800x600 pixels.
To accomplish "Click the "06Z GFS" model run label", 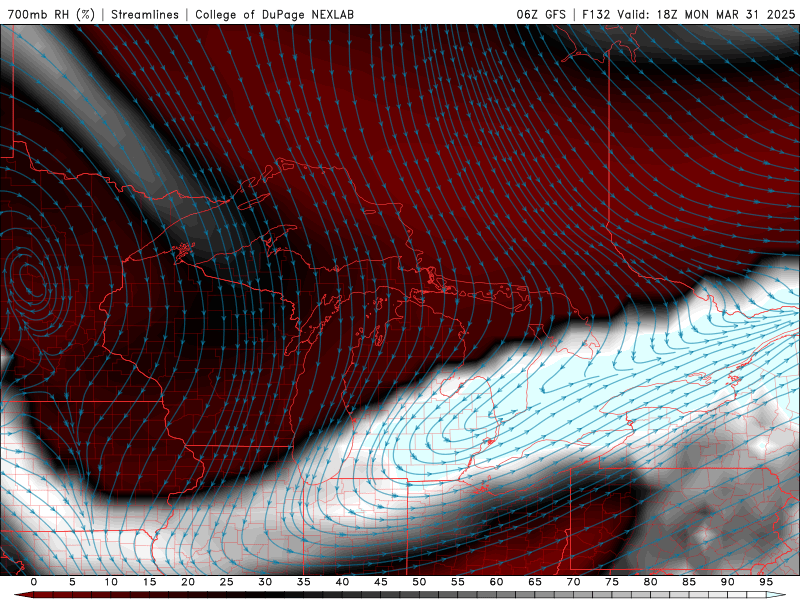I will [x=541, y=14].
